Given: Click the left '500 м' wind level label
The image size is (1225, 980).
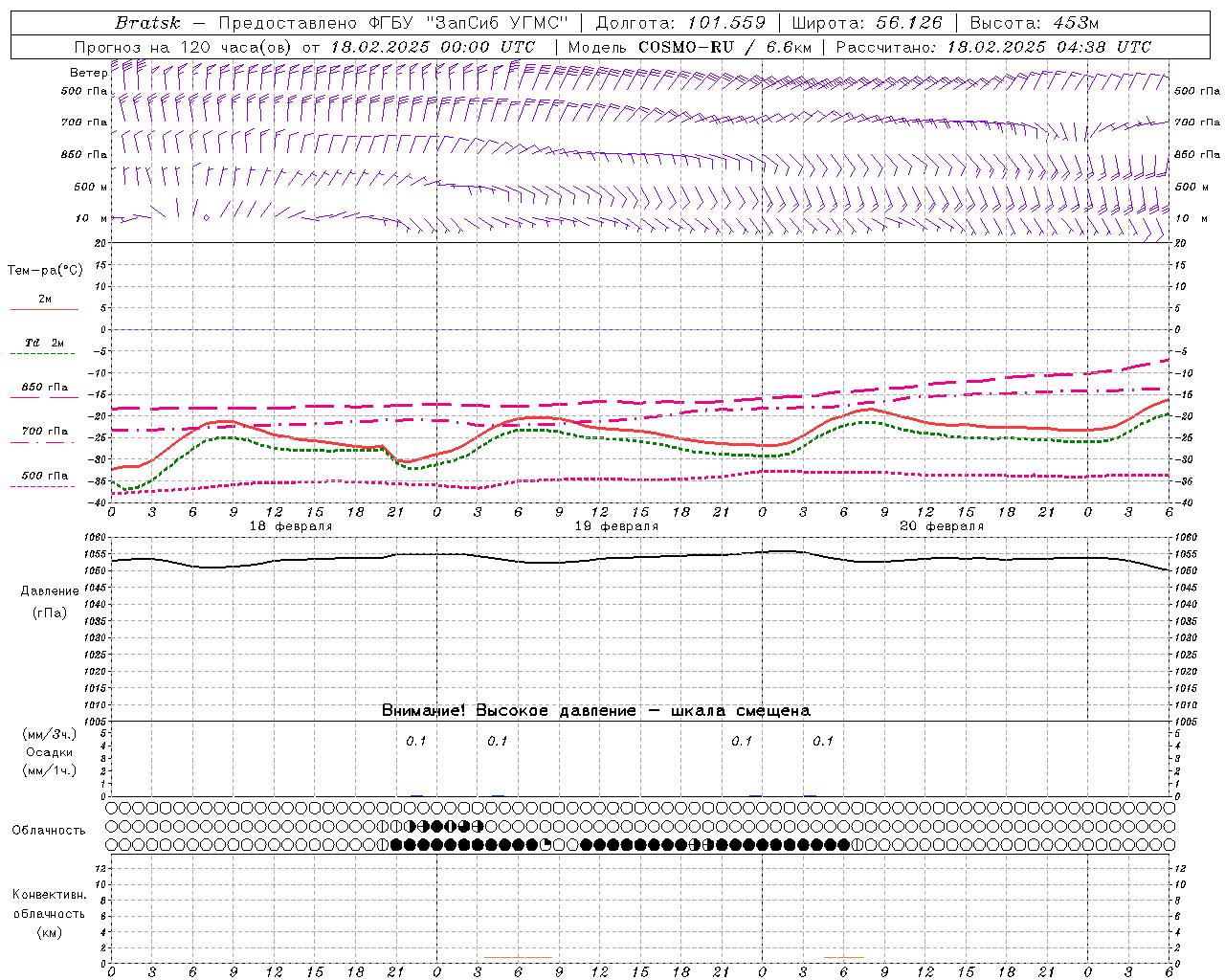Looking at the screenshot, I should 91,187.
